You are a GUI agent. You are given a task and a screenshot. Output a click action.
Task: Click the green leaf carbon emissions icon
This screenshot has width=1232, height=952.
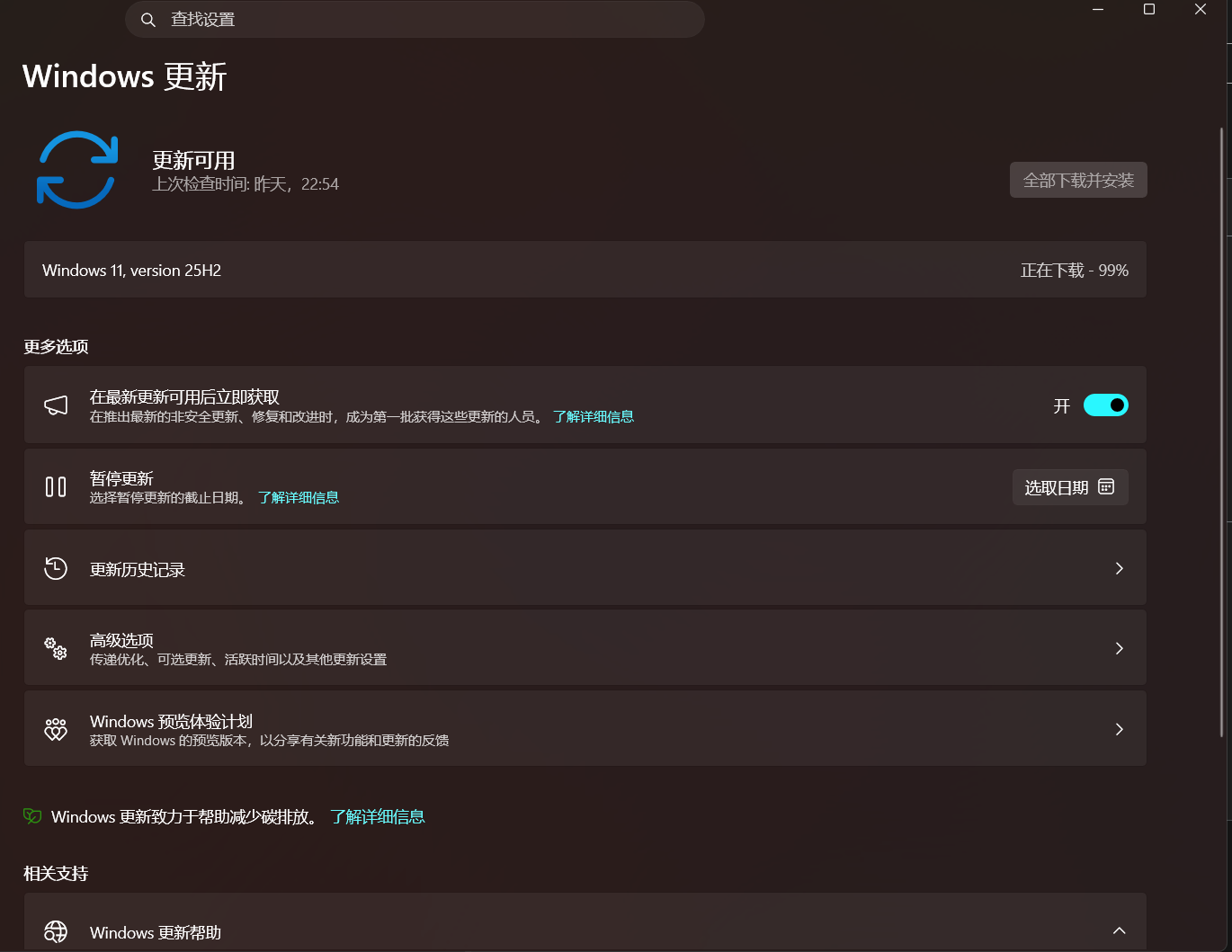(x=32, y=816)
